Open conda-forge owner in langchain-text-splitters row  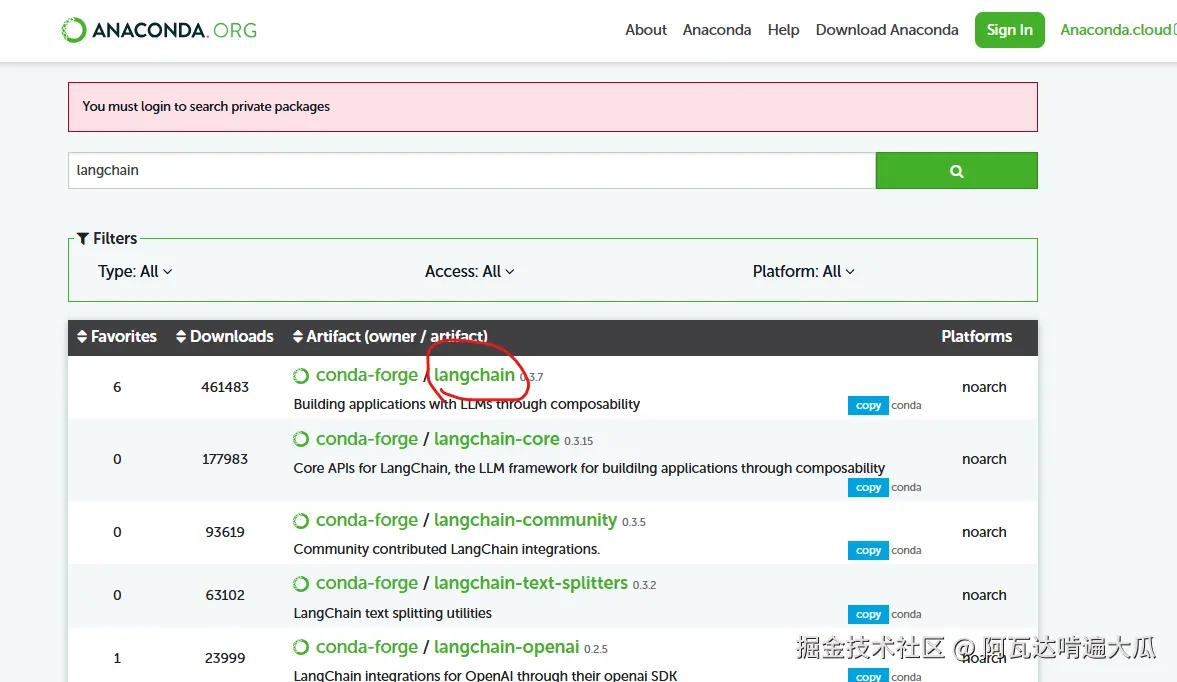(366, 583)
